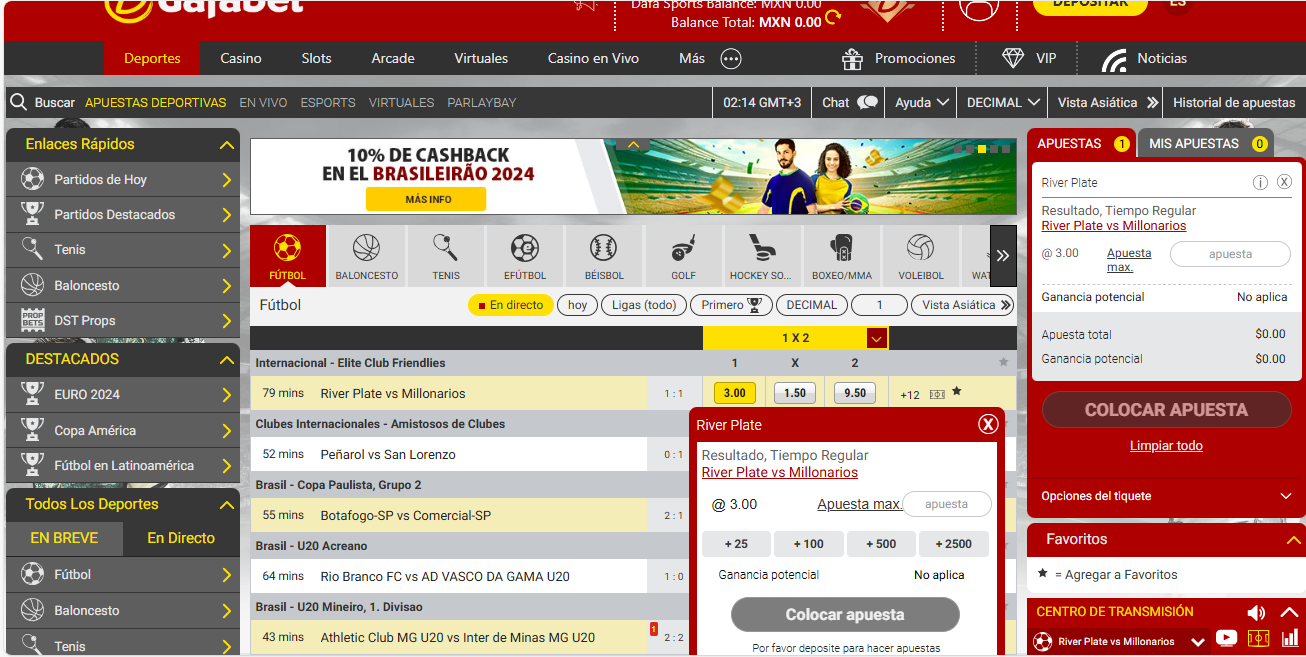
Task: Add +2500 to the stake
Action: pos(953,544)
